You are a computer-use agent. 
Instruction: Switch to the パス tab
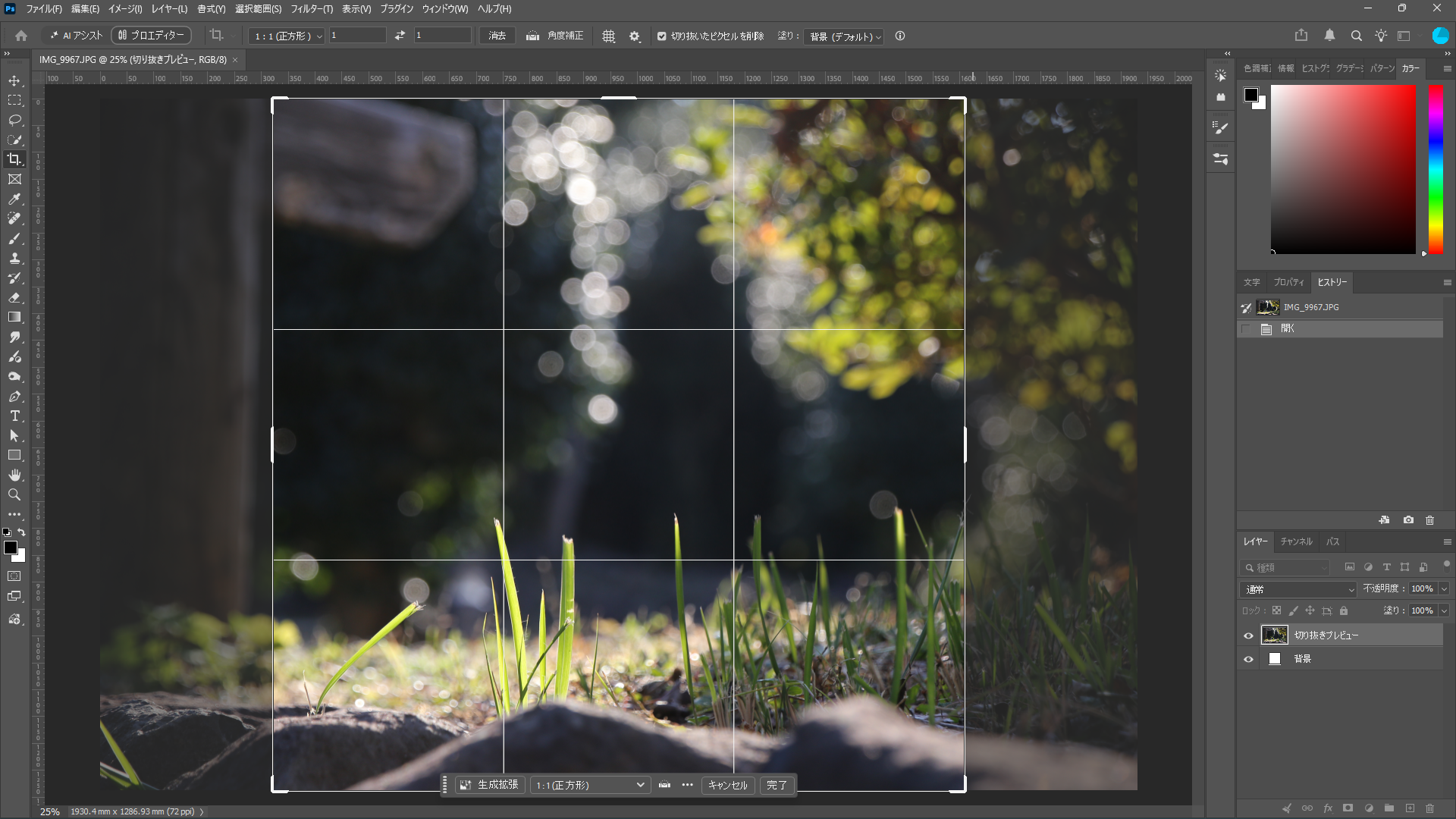tap(1332, 541)
